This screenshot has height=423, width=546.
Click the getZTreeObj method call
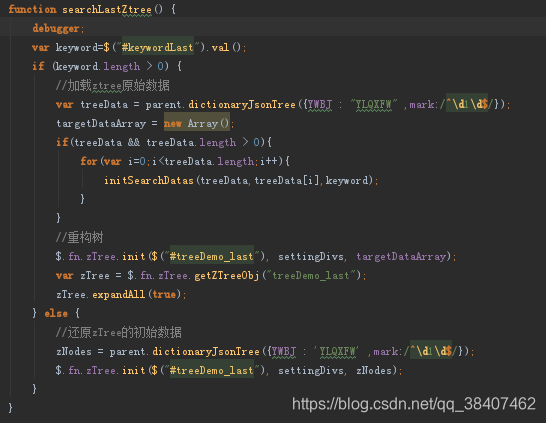coord(227,276)
